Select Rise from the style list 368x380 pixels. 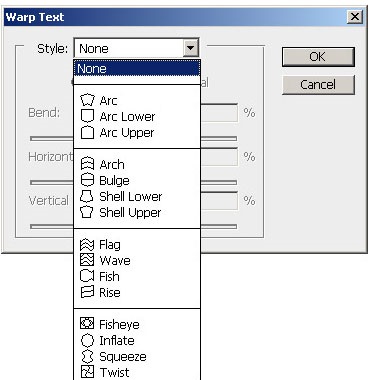pyautogui.click(x=110, y=292)
